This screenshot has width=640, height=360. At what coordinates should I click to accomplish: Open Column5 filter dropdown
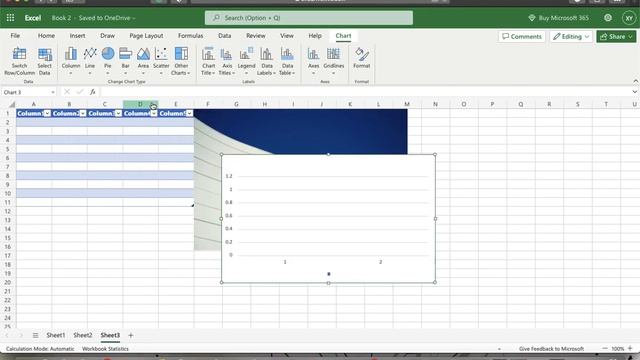click(x=189, y=113)
